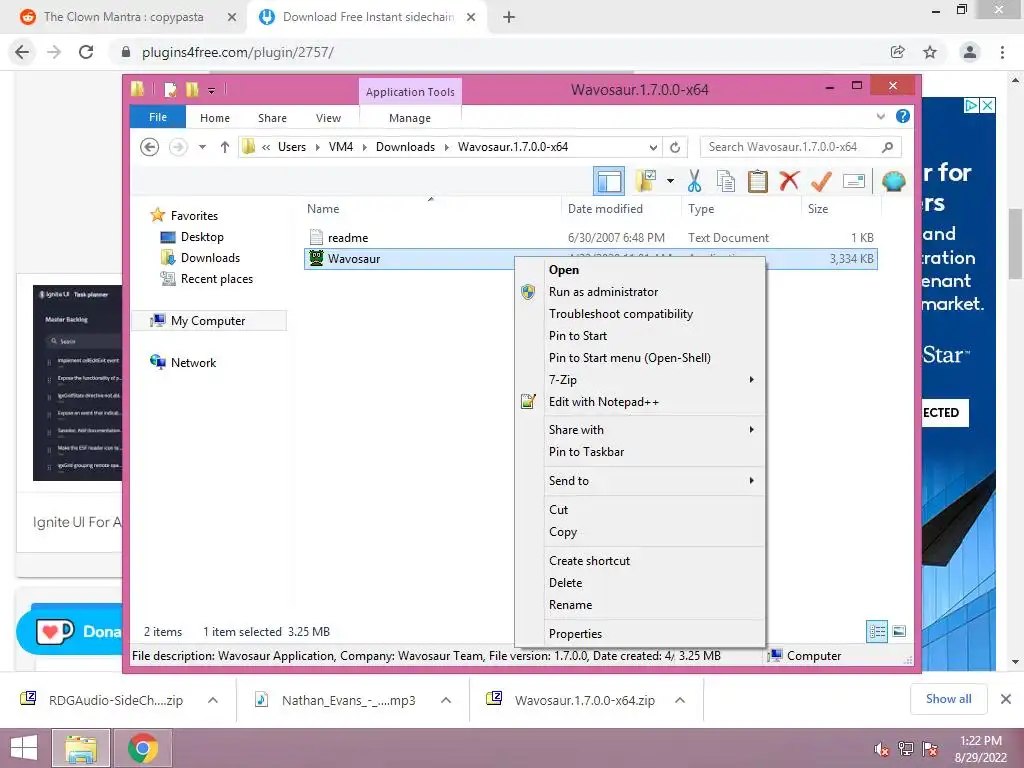
Task: Click the VM4 breadcrumb in address bar
Action: pyautogui.click(x=340, y=147)
